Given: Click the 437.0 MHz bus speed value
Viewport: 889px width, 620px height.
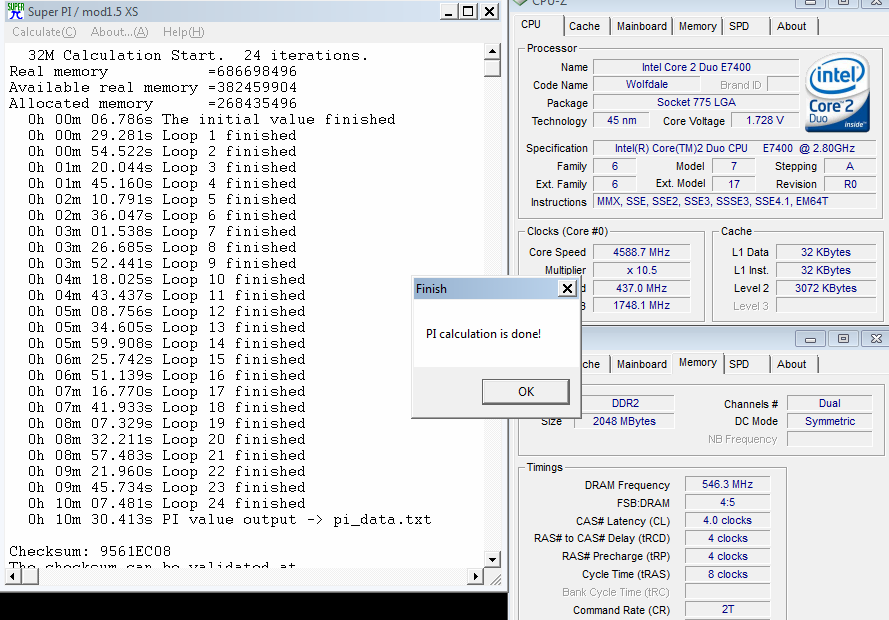Looking at the screenshot, I should [641, 288].
